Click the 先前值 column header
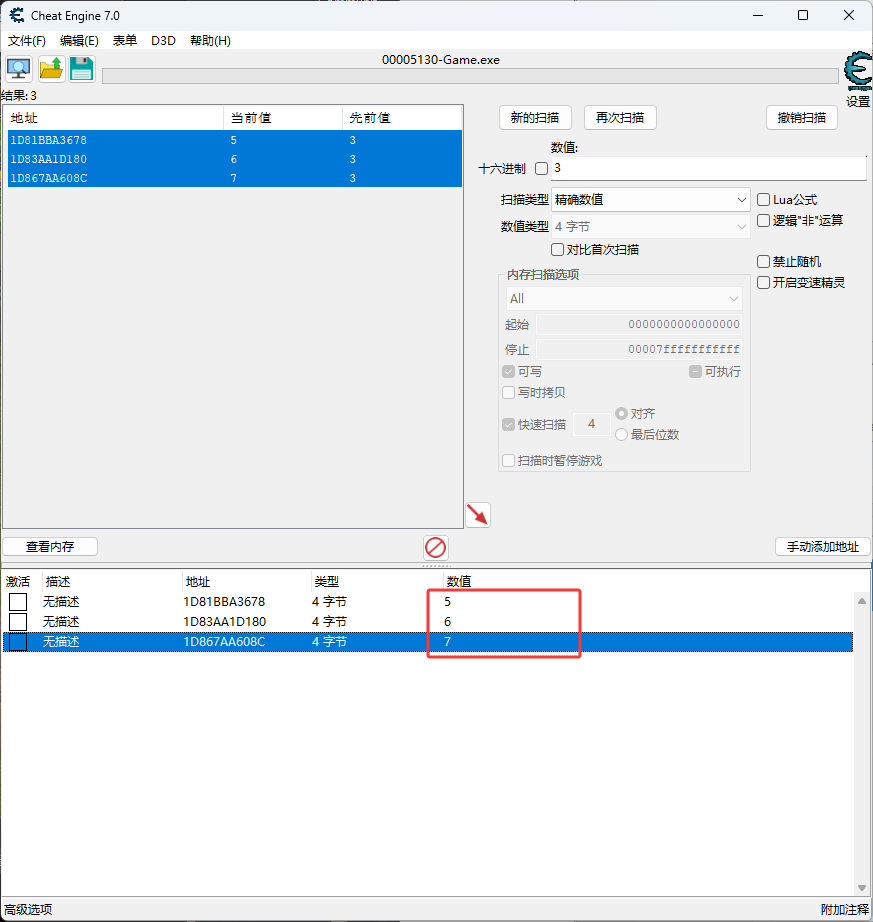This screenshot has height=922, width=873. (x=402, y=118)
